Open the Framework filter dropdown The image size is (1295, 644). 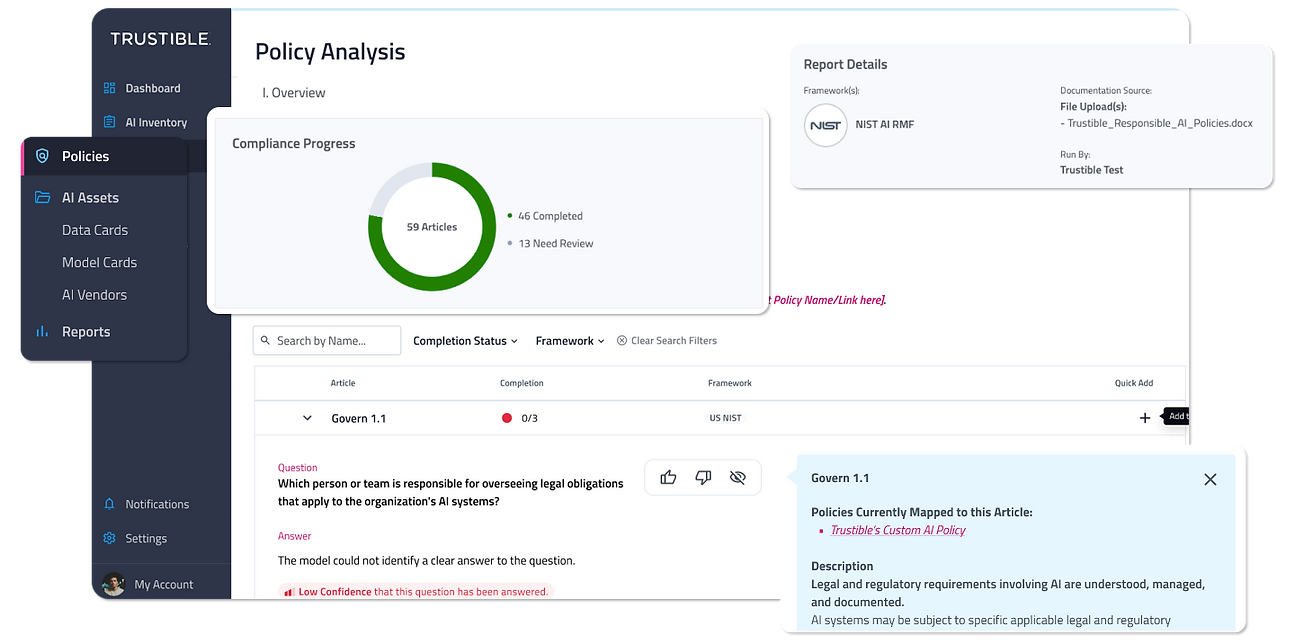coord(570,341)
